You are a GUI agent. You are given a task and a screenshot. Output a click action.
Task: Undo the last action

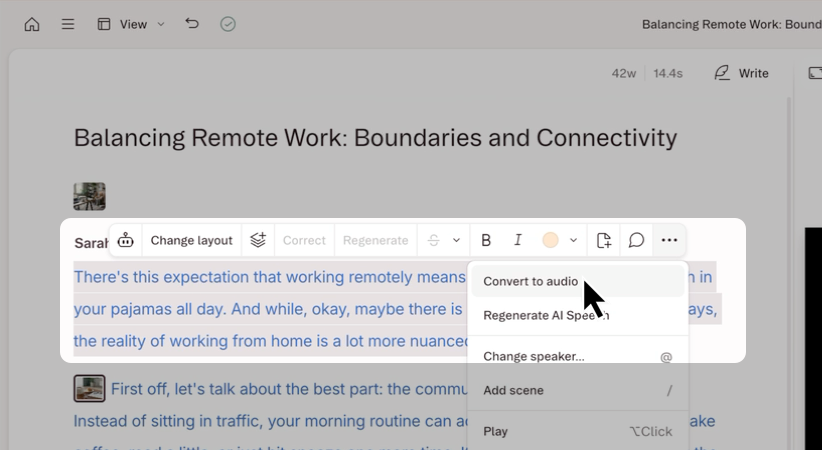192,24
